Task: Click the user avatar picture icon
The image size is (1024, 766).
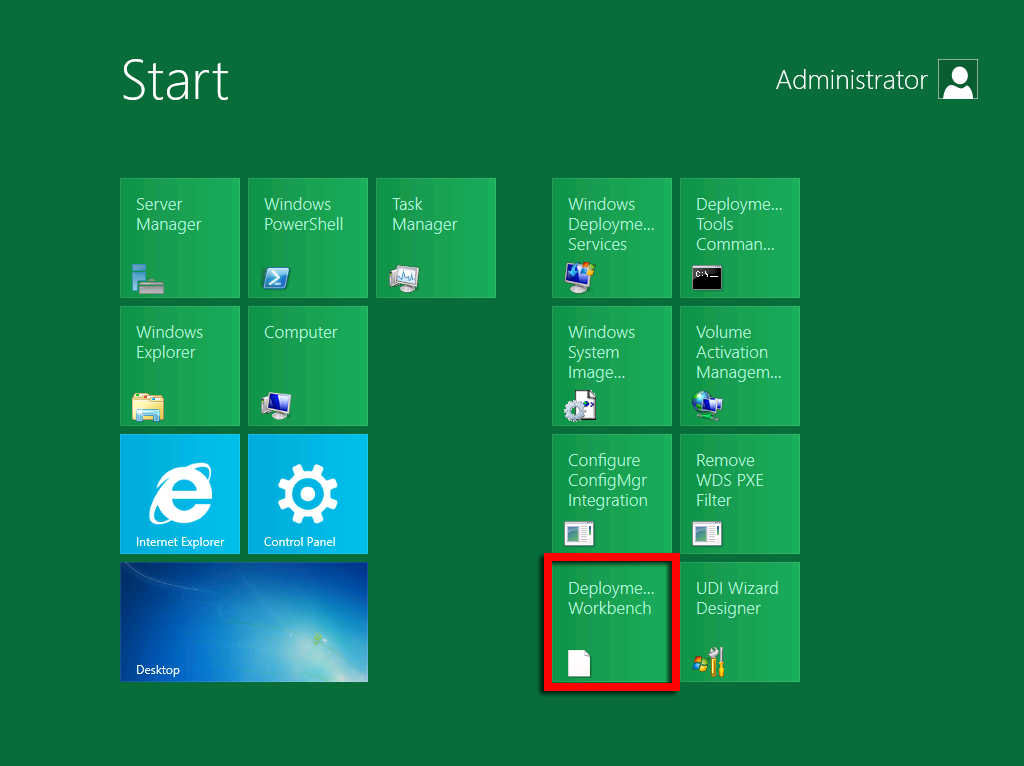Action: click(x=958, y=80)
